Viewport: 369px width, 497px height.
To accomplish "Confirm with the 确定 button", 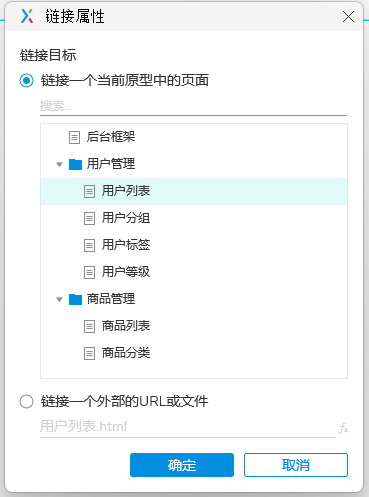I will 182,465.
